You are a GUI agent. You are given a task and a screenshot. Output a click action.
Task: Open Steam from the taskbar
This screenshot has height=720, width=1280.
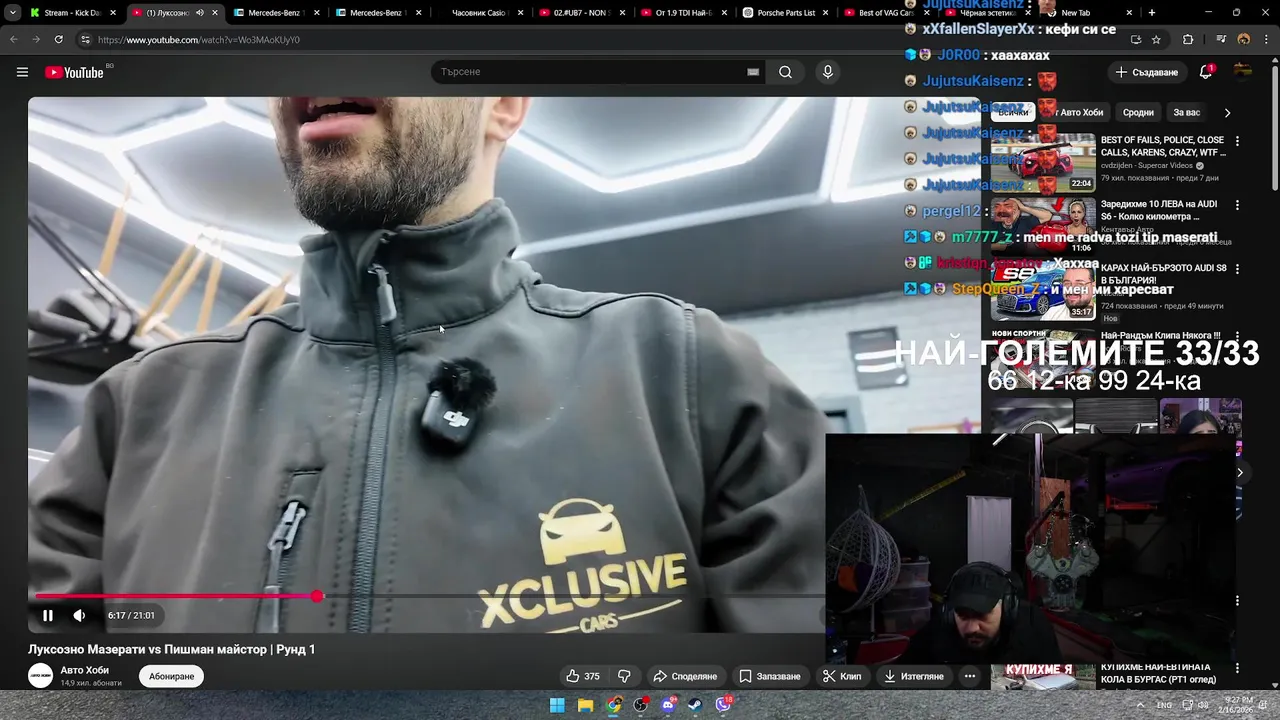(695, 705)
